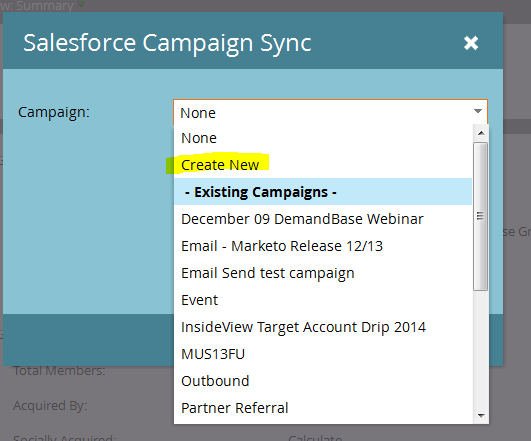Open the Campaign dropdown arrow
The width and height of the screenshot is (531, 441).
(478, 111)
